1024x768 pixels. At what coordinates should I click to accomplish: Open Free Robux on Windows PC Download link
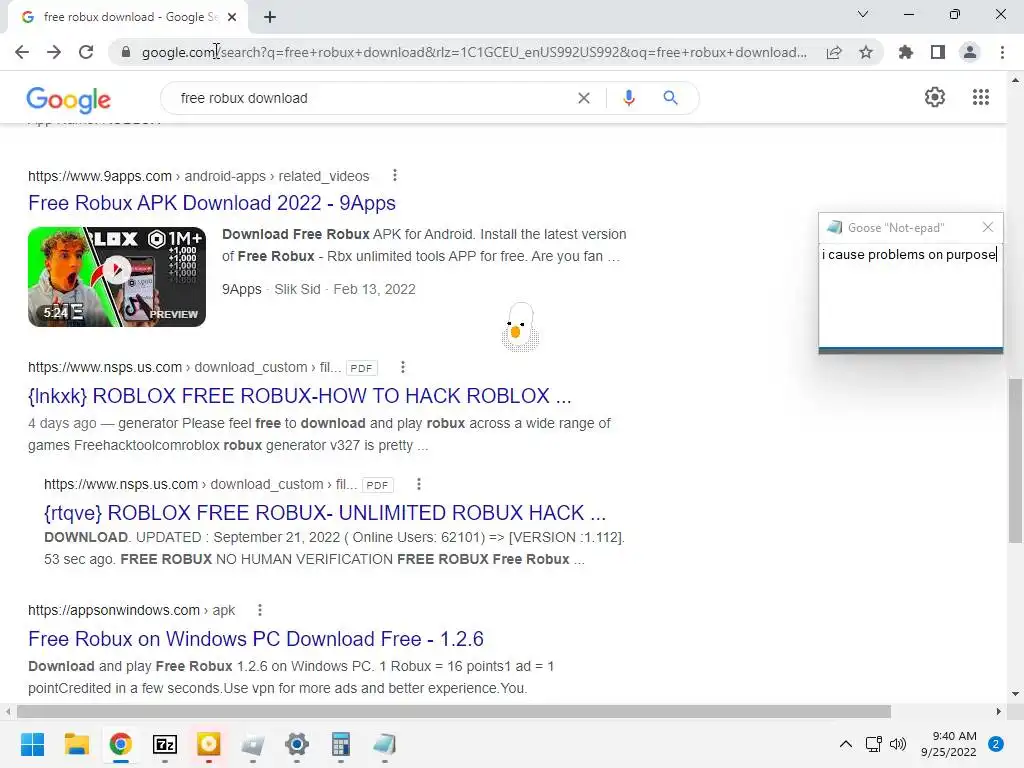point(256,639)
